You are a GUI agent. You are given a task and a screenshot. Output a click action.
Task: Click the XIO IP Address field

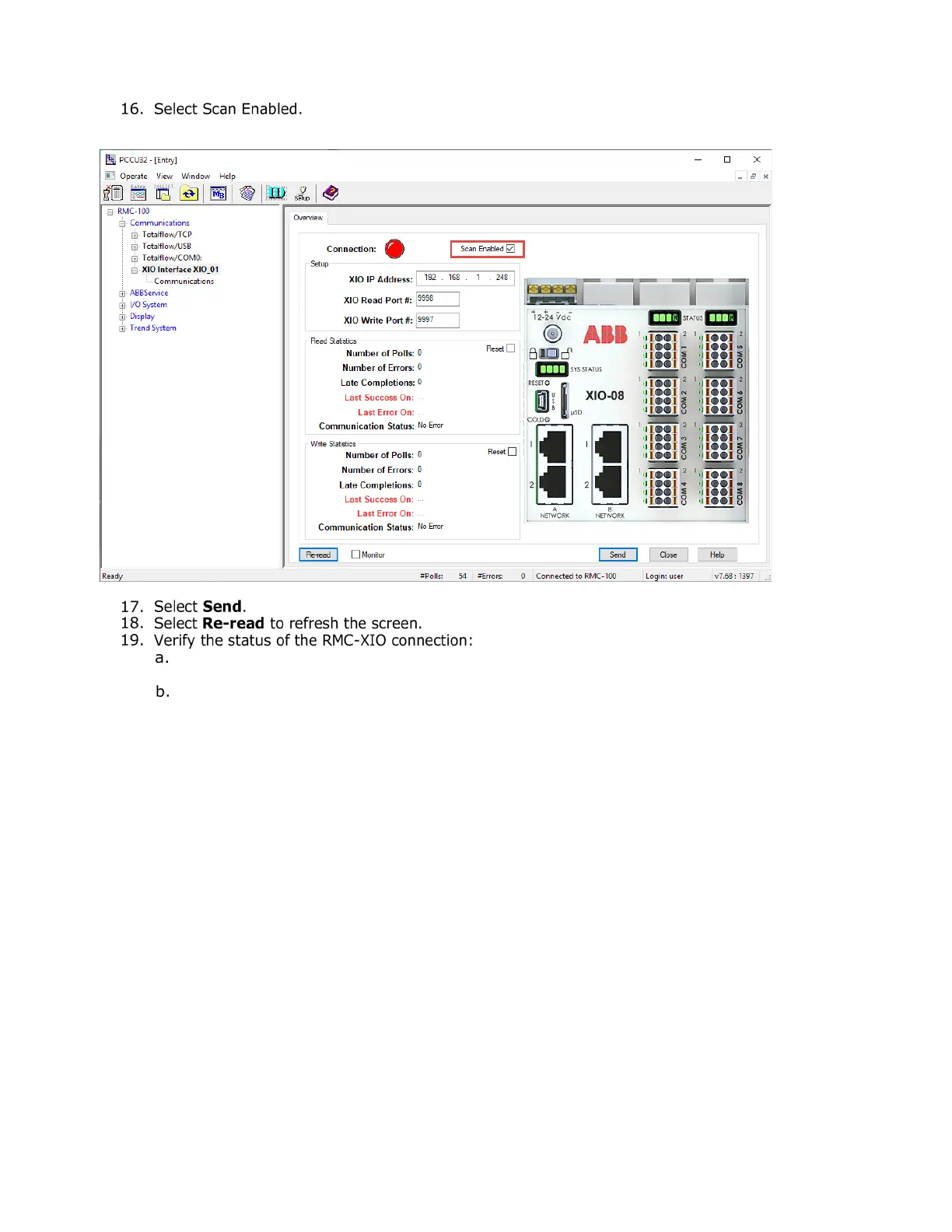tap(465, 278)
